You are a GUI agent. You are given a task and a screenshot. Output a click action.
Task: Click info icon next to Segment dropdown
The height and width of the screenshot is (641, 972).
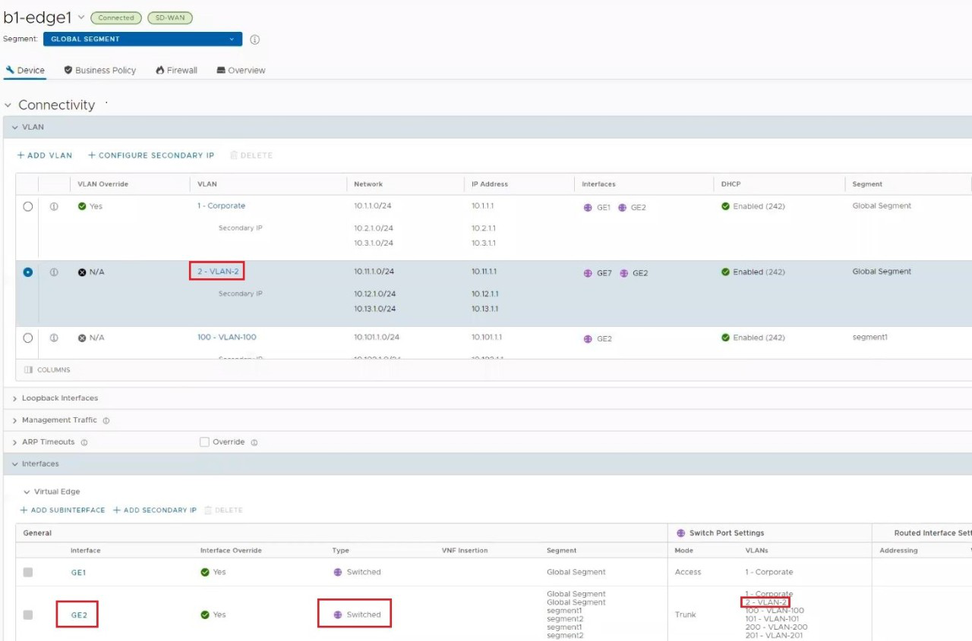[255, 40]
